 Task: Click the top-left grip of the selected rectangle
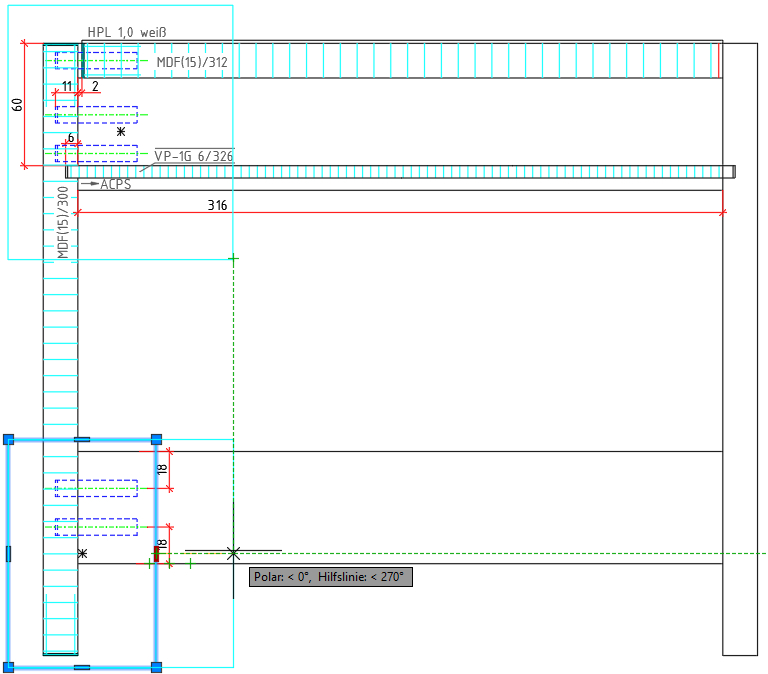[x=8, y=439]
